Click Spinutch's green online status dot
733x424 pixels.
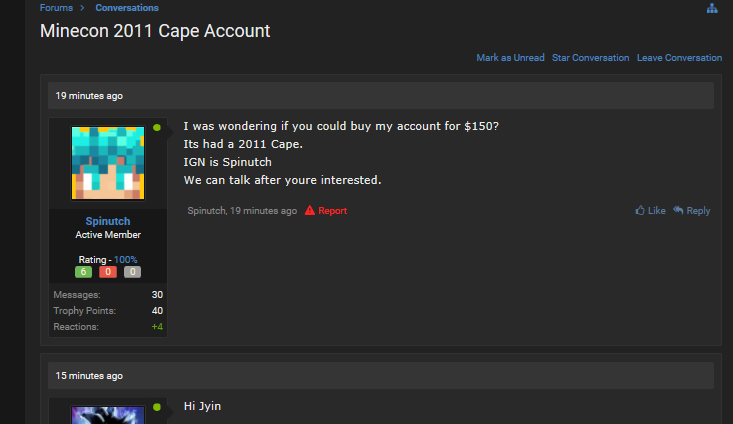coord(157,128)
